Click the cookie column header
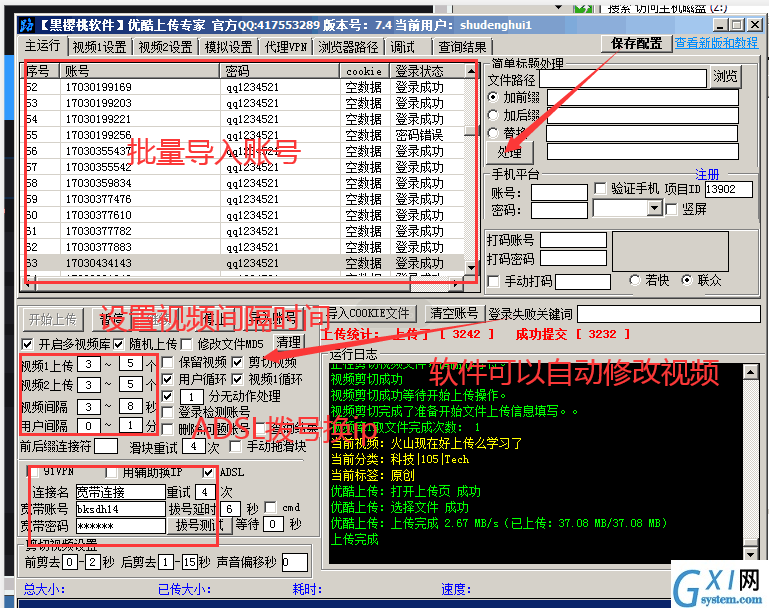769x608 pixels. point(364,71)
